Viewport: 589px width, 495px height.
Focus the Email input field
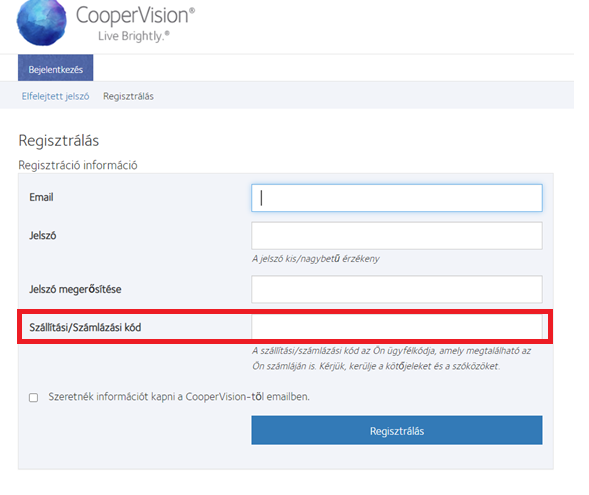(x=397, y=198)
